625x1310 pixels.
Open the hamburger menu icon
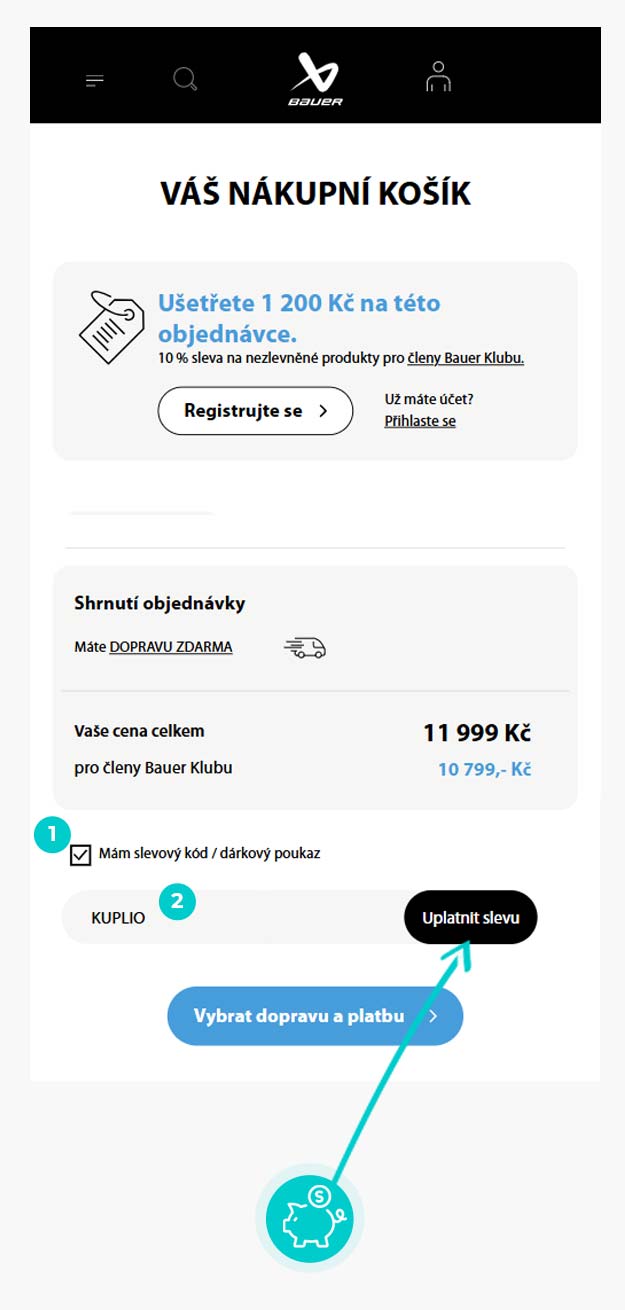(95, 81)
